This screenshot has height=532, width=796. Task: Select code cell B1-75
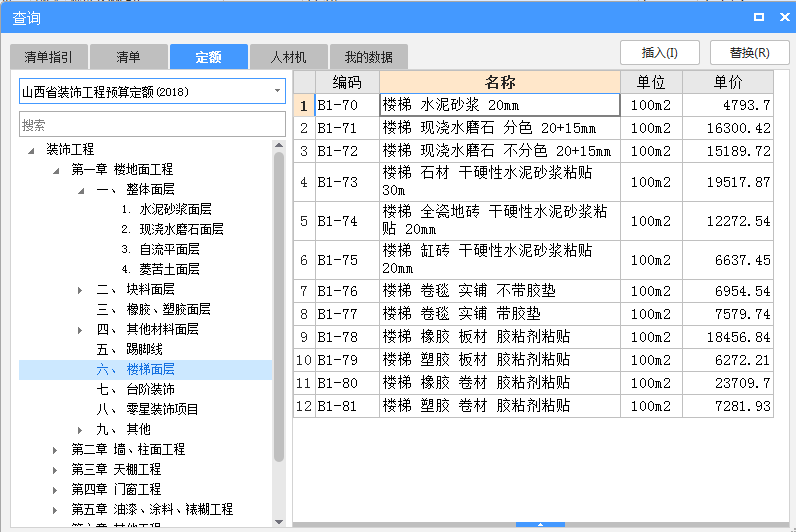tap(347, 260)
